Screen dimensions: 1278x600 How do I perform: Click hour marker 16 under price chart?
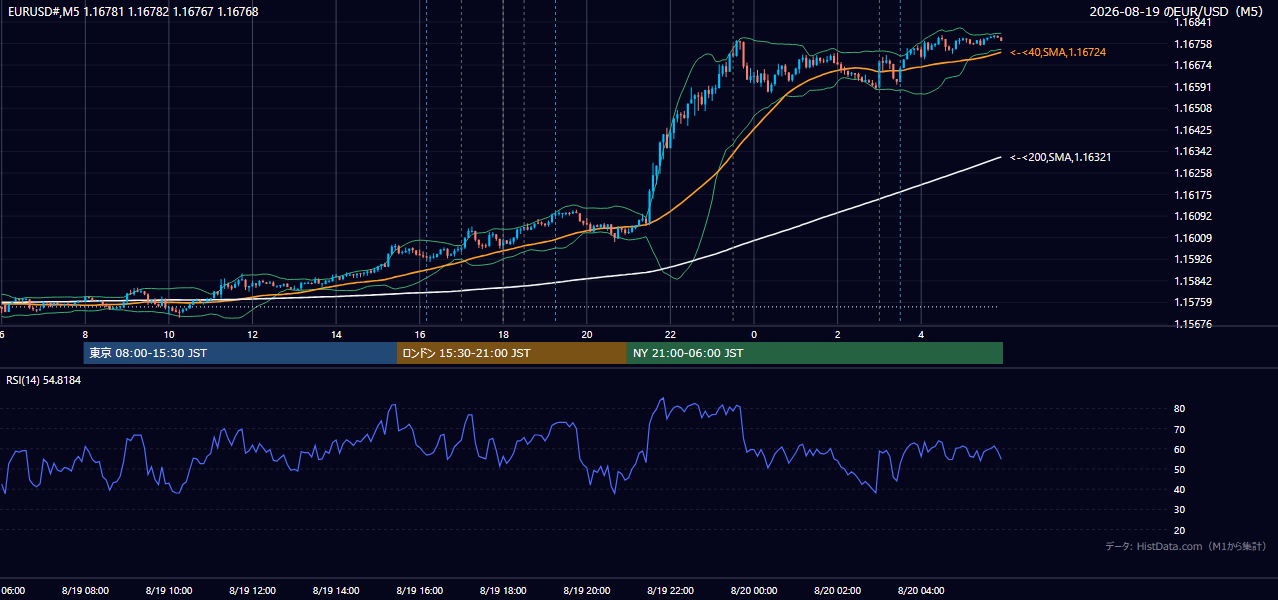pyautogui.click(x=420, y=335)
